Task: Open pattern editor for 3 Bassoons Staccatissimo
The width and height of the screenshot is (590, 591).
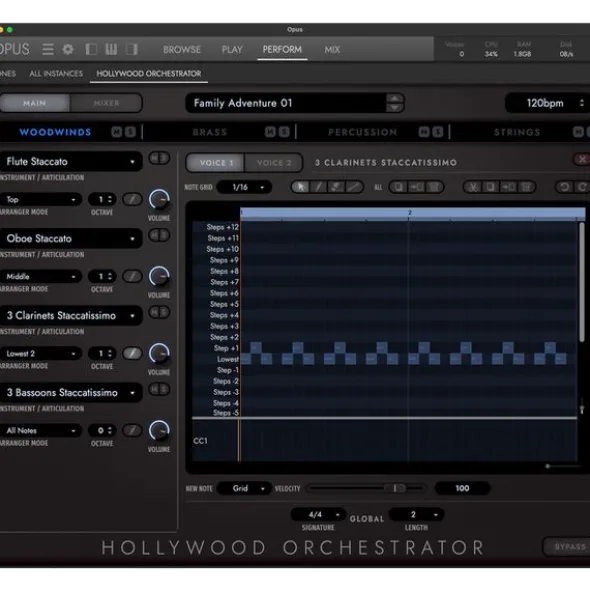Action: point(132,430)
